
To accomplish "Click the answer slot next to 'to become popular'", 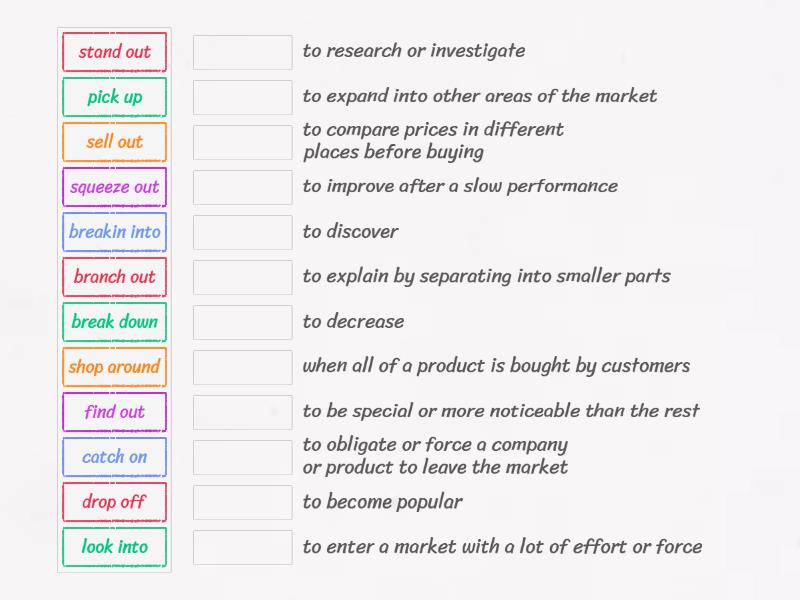I will (x=242, y=502).
